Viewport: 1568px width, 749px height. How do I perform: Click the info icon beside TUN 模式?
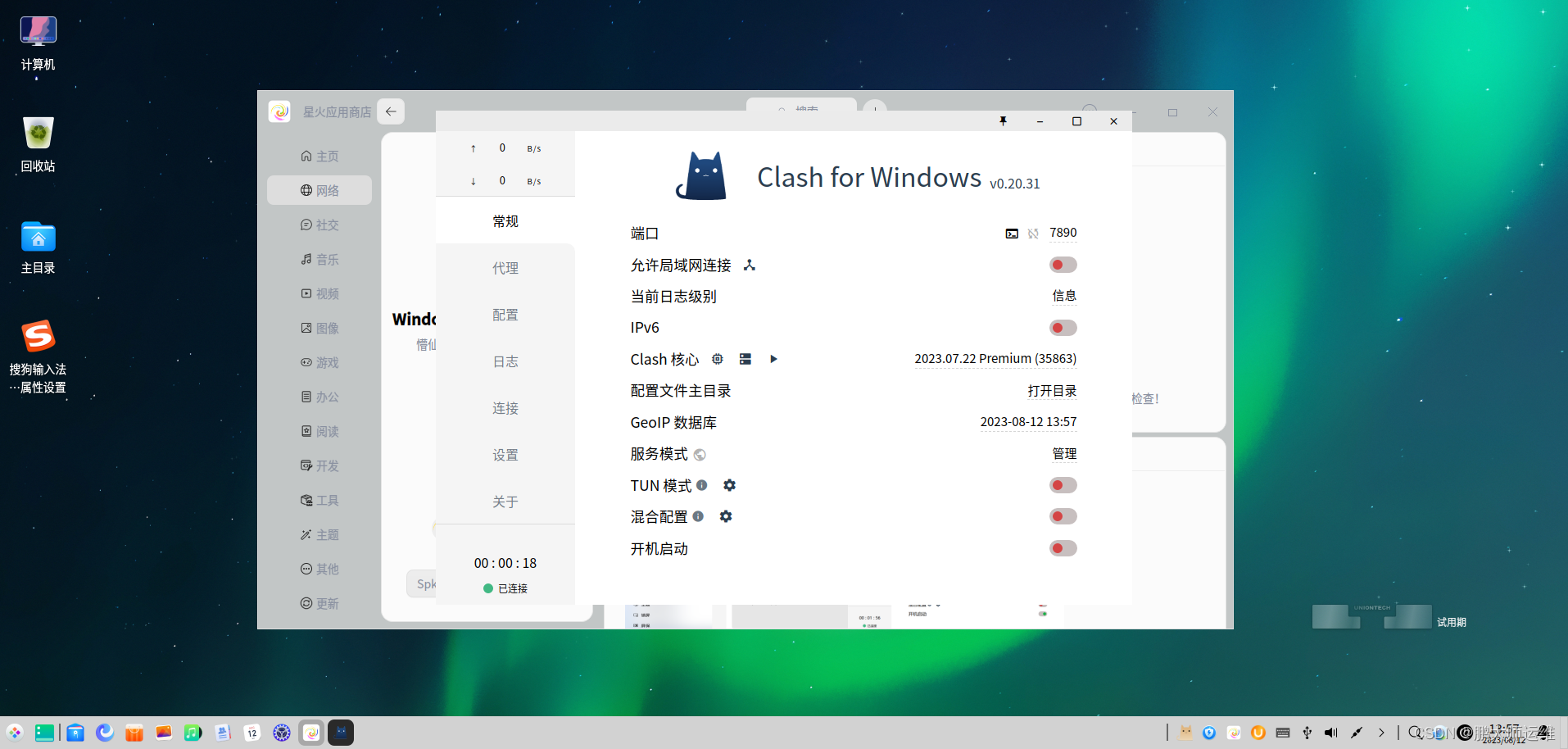click(x=702, y=485)
